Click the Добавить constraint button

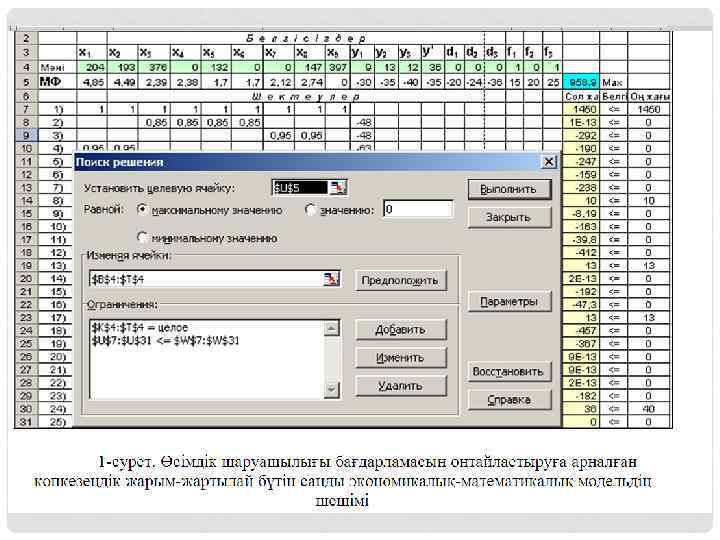pos(400,330)
